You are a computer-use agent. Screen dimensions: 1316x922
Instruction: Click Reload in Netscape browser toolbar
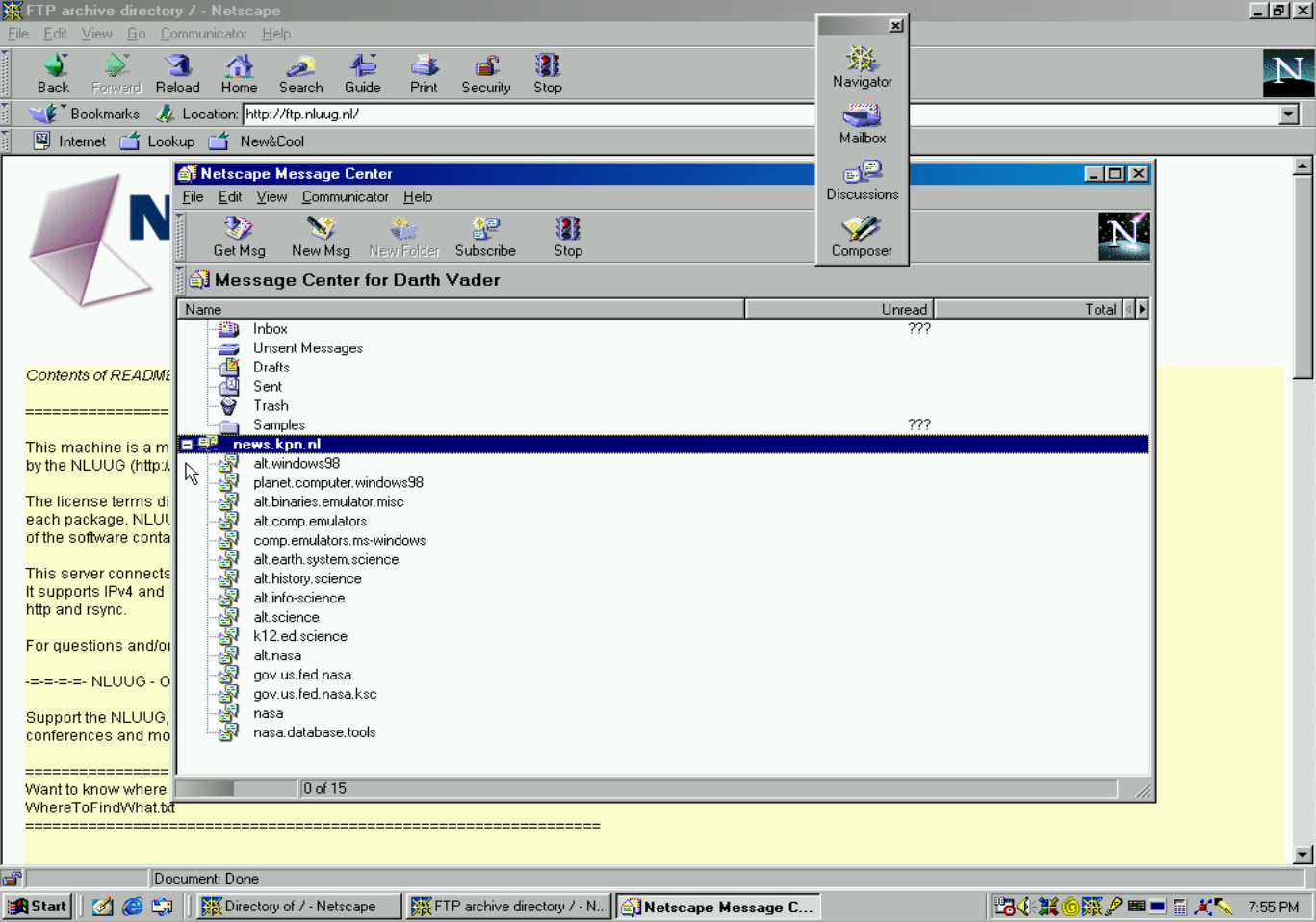click(178, 73)
